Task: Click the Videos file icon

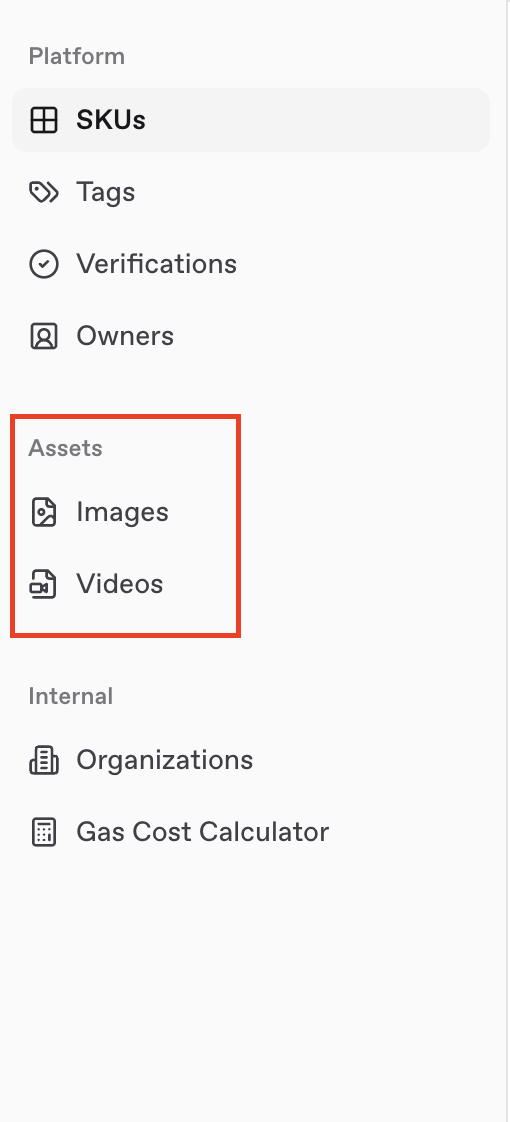Action: (43, 584)
